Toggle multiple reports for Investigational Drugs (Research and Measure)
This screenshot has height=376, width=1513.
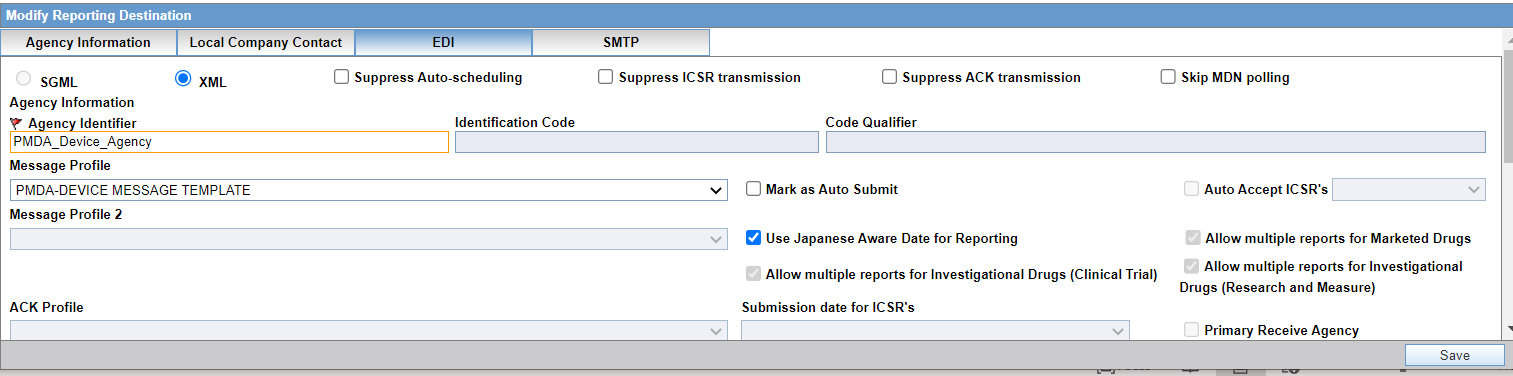[1191, 267]
